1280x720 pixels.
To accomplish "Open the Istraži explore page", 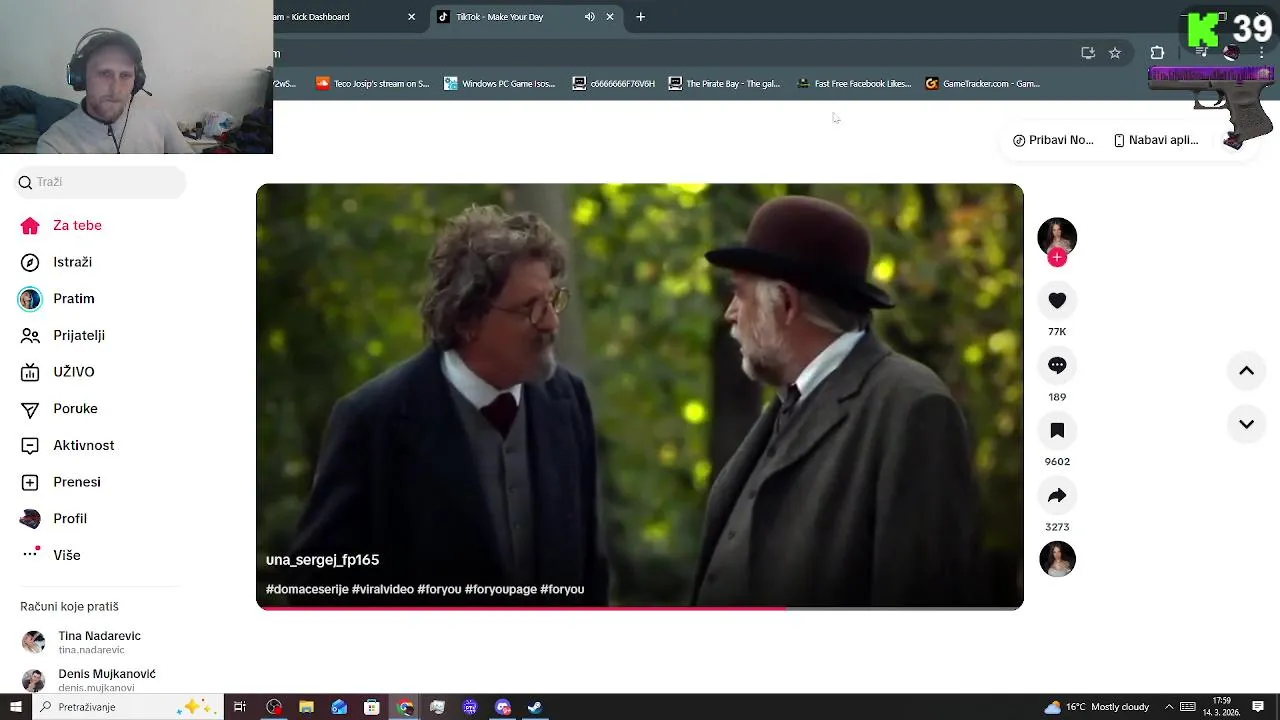I will click(57, 262).
